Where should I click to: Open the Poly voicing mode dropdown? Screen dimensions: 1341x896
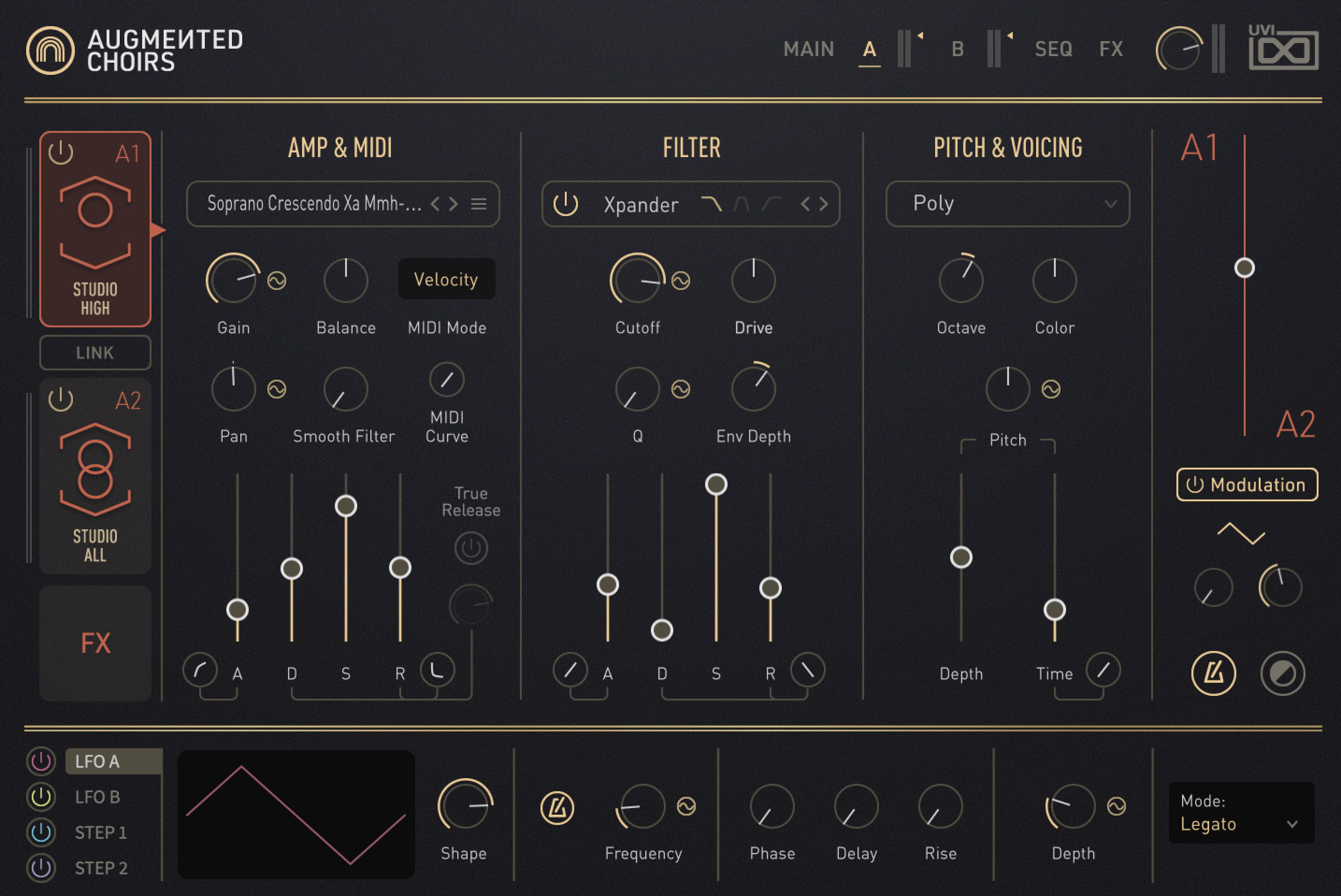[1007, 204]
